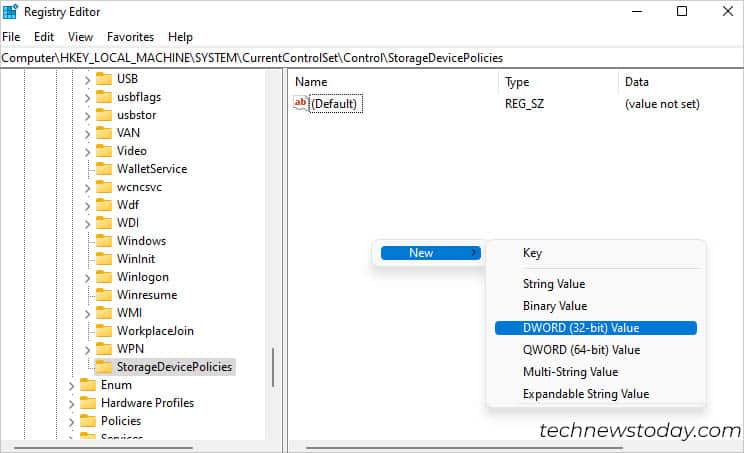The image size is (744, 453).
Task: Open the View menu
Action: (x=80, y=37)
